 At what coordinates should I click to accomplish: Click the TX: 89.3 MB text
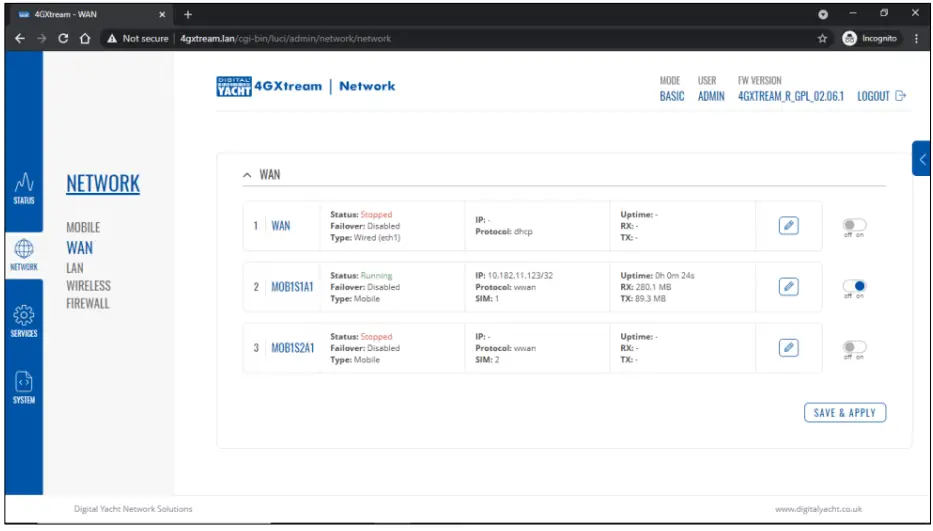643,298
